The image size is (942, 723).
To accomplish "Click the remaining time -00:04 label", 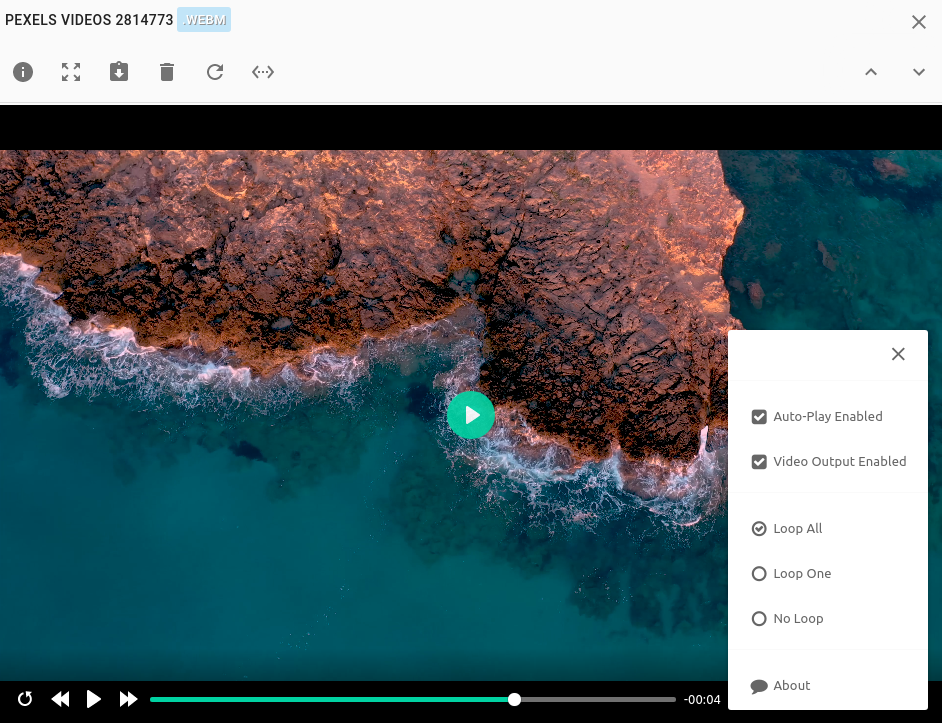I will pyautogui.click(x=702, y=700).
